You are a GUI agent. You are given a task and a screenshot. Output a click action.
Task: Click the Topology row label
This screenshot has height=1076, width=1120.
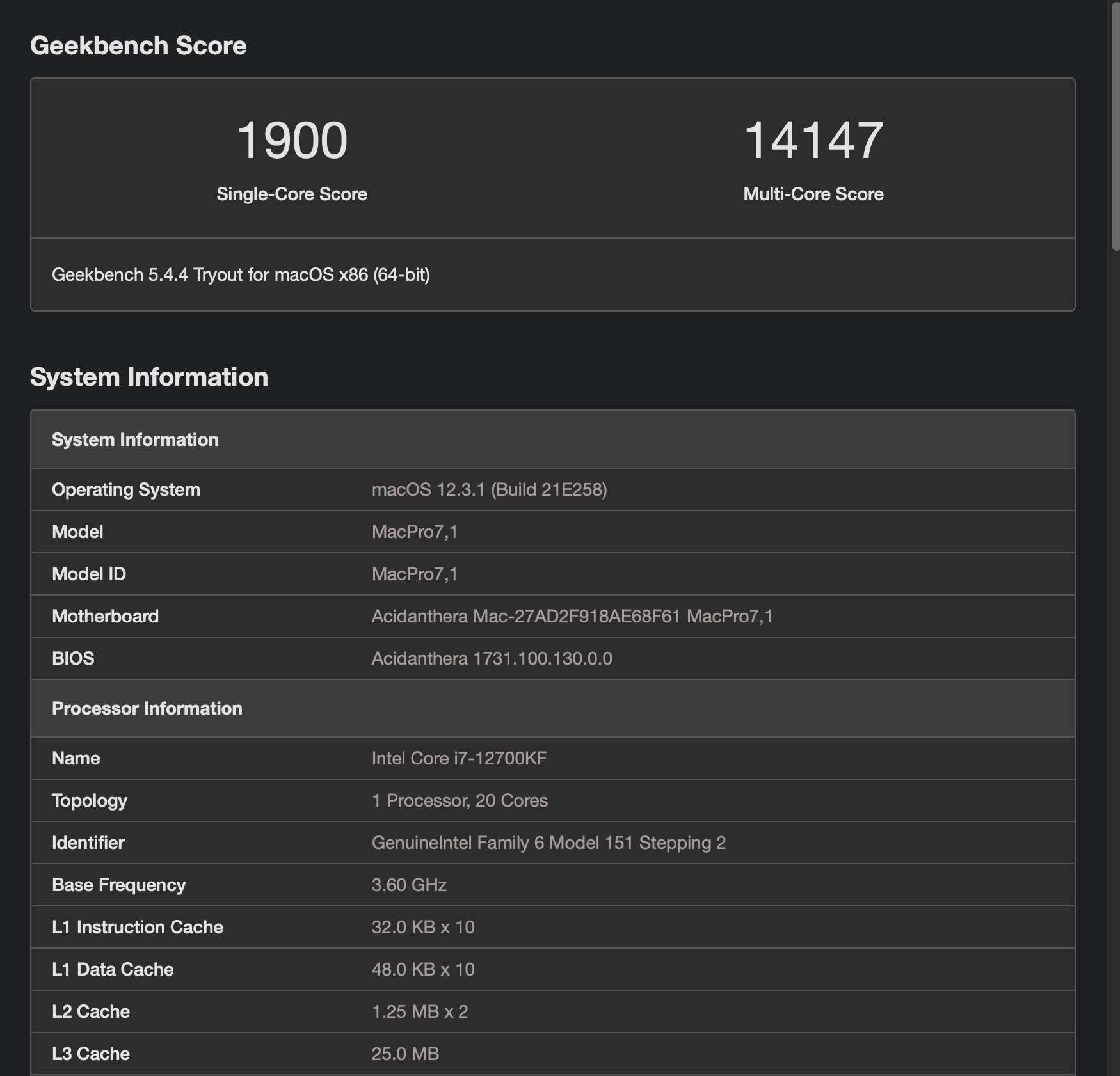(x=90, y=800)
